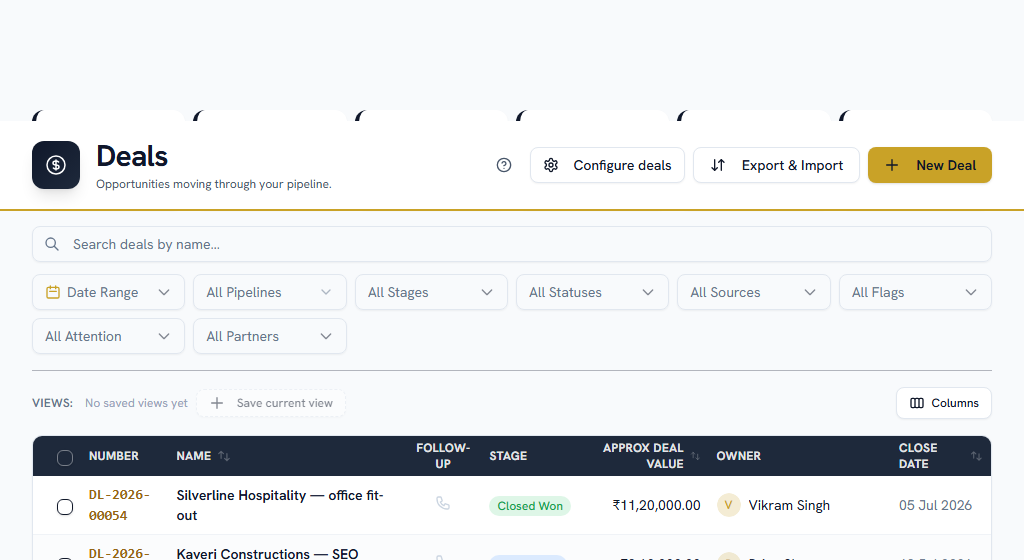Expand the All Partners filter

coord(270,336)
